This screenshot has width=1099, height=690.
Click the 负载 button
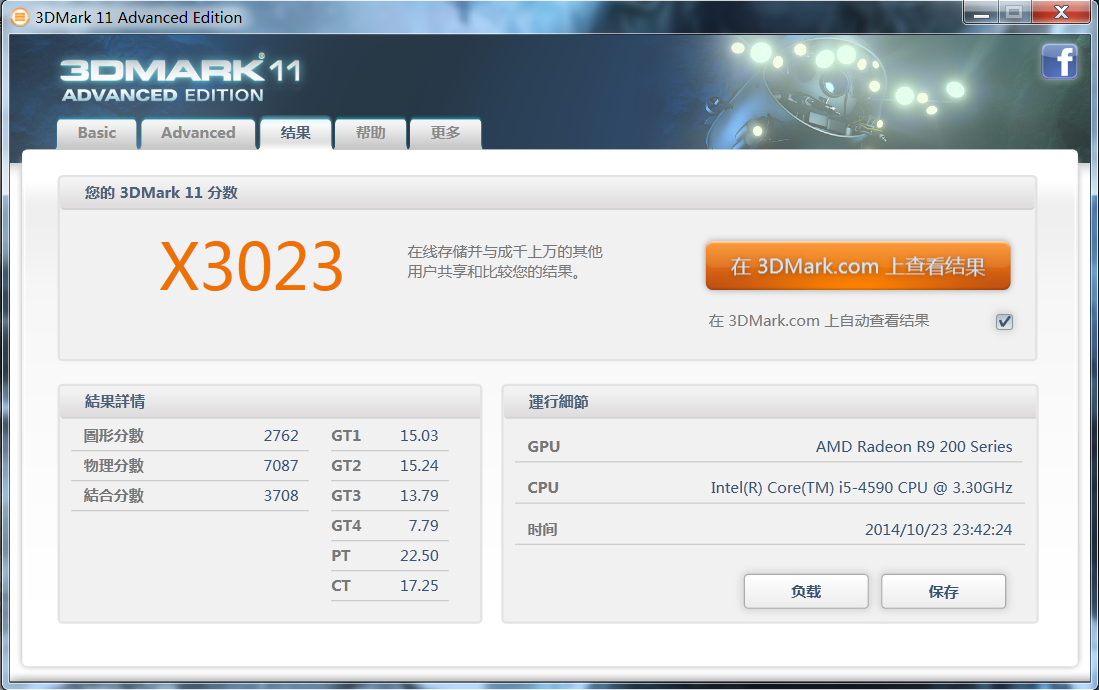(806, 592)
